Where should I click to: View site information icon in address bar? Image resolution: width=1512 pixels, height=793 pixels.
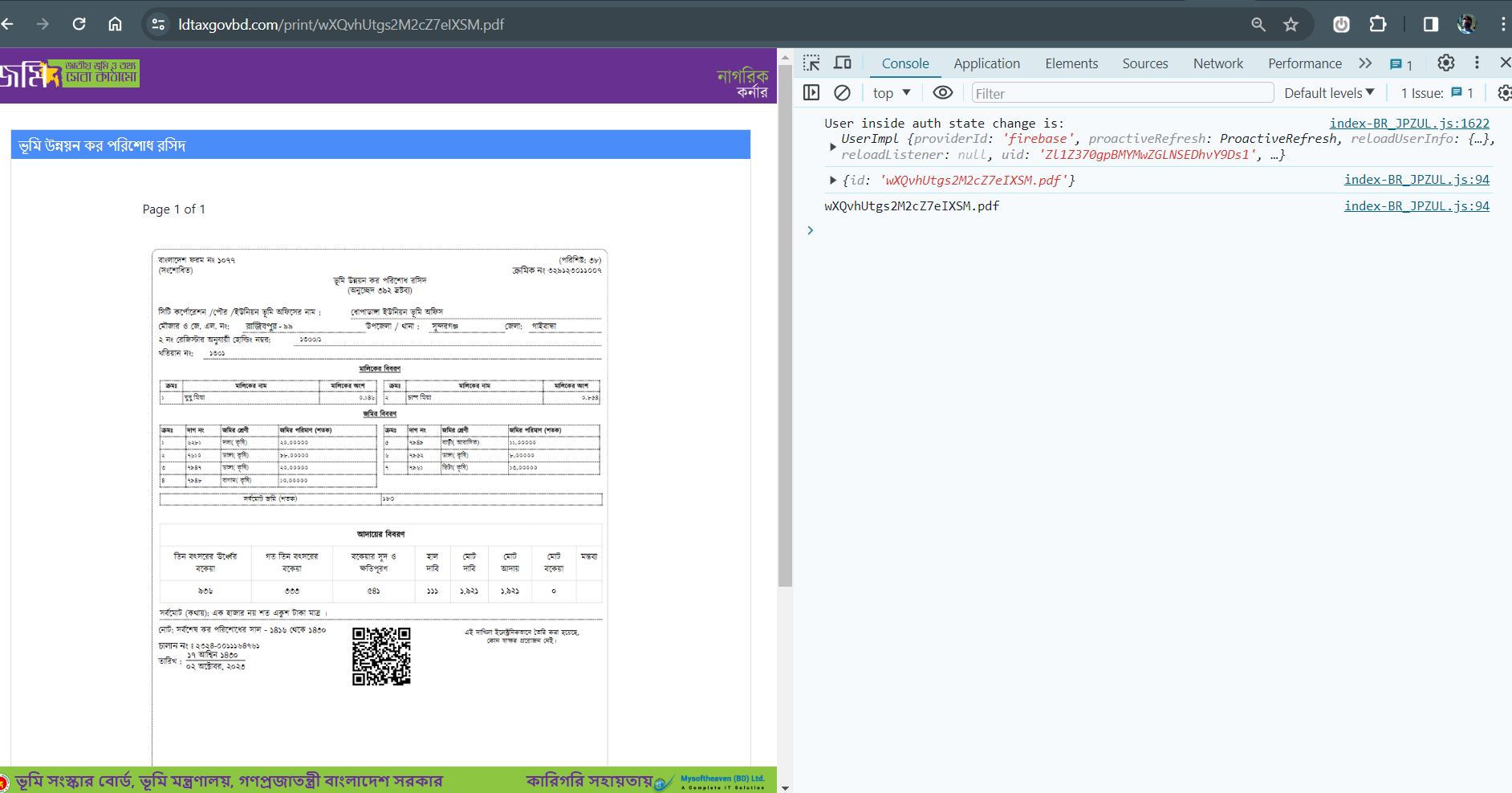[158, 24]
